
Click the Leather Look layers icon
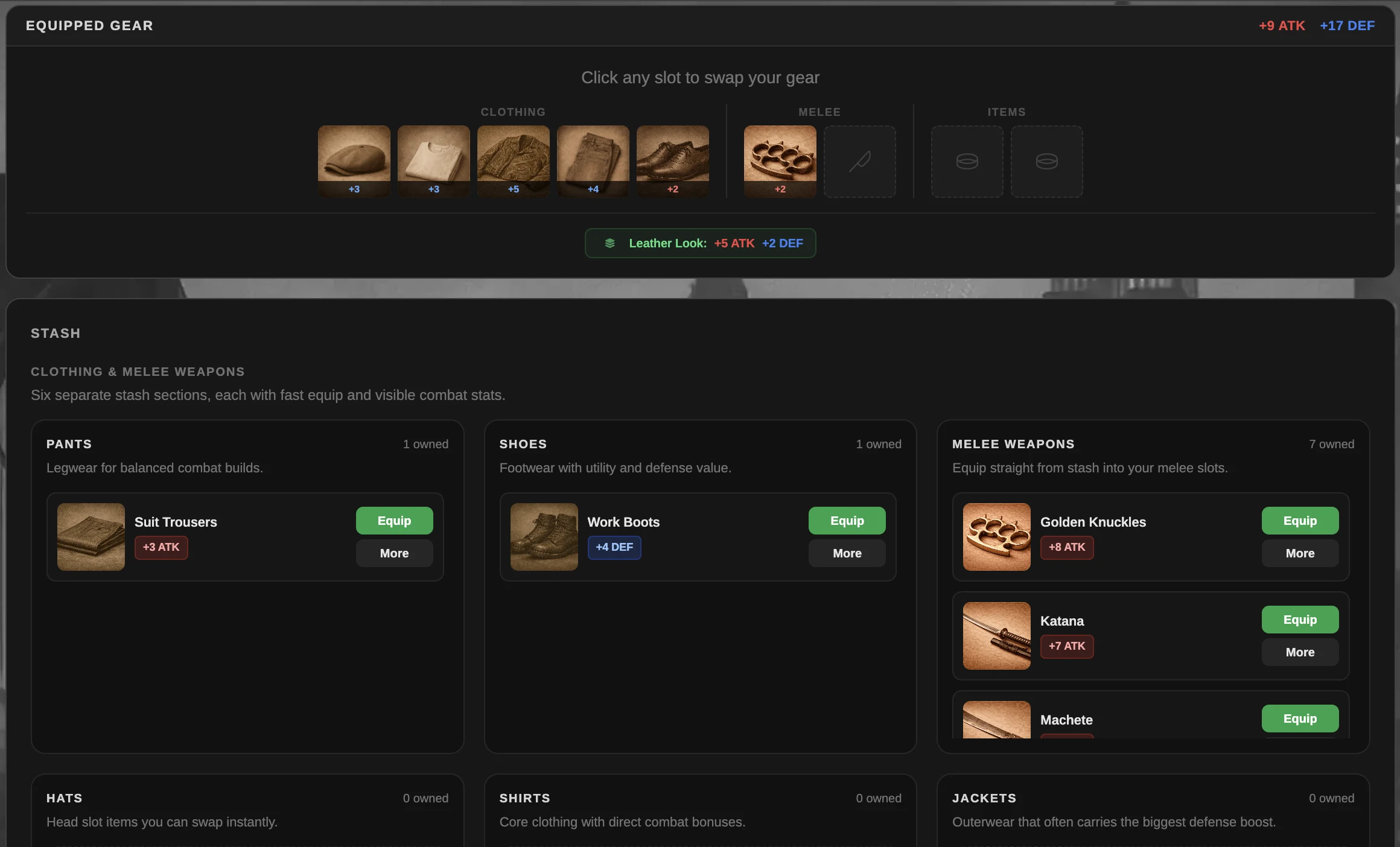(x=610, y=243)
